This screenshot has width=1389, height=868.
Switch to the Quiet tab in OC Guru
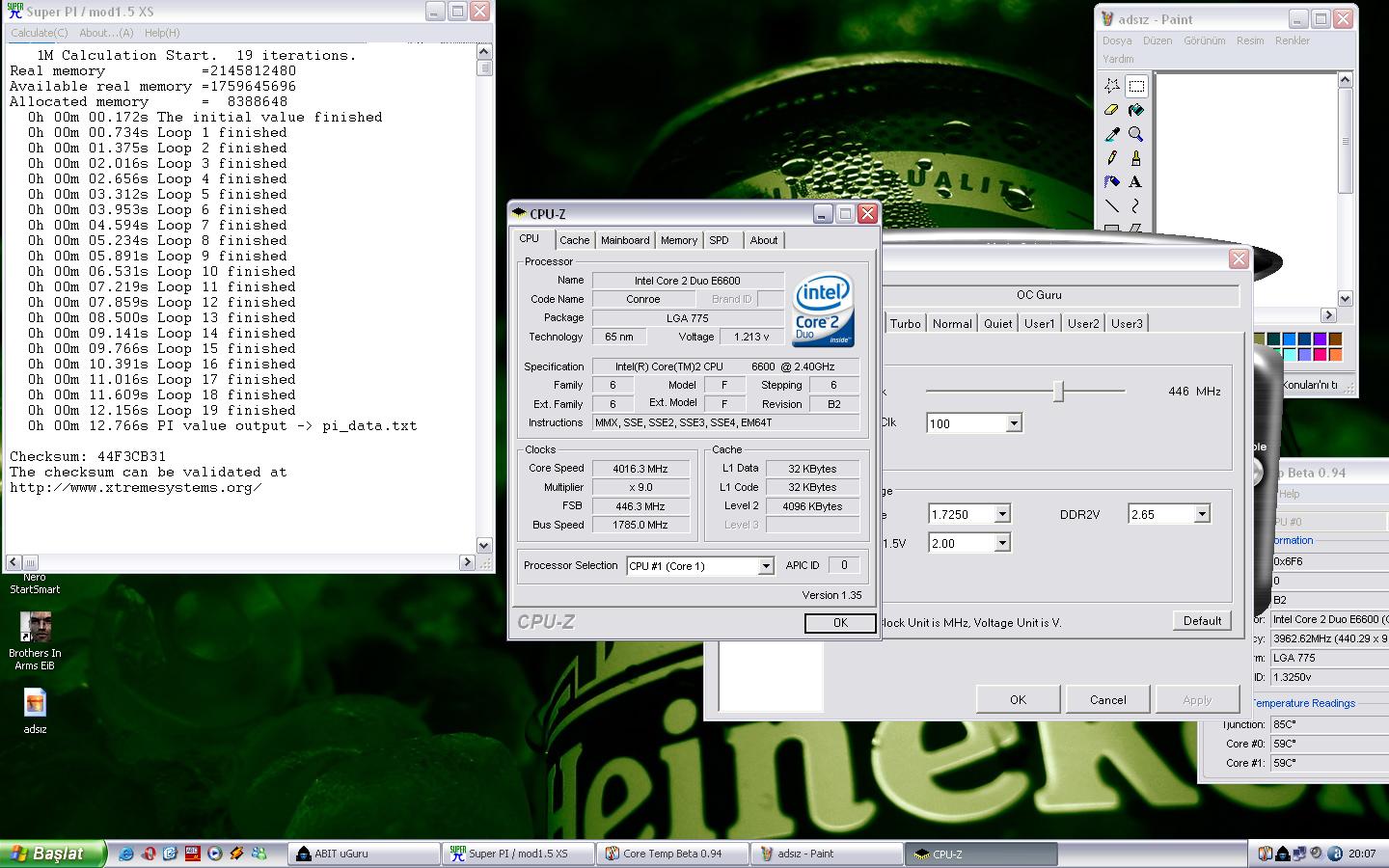click(997, 324)
